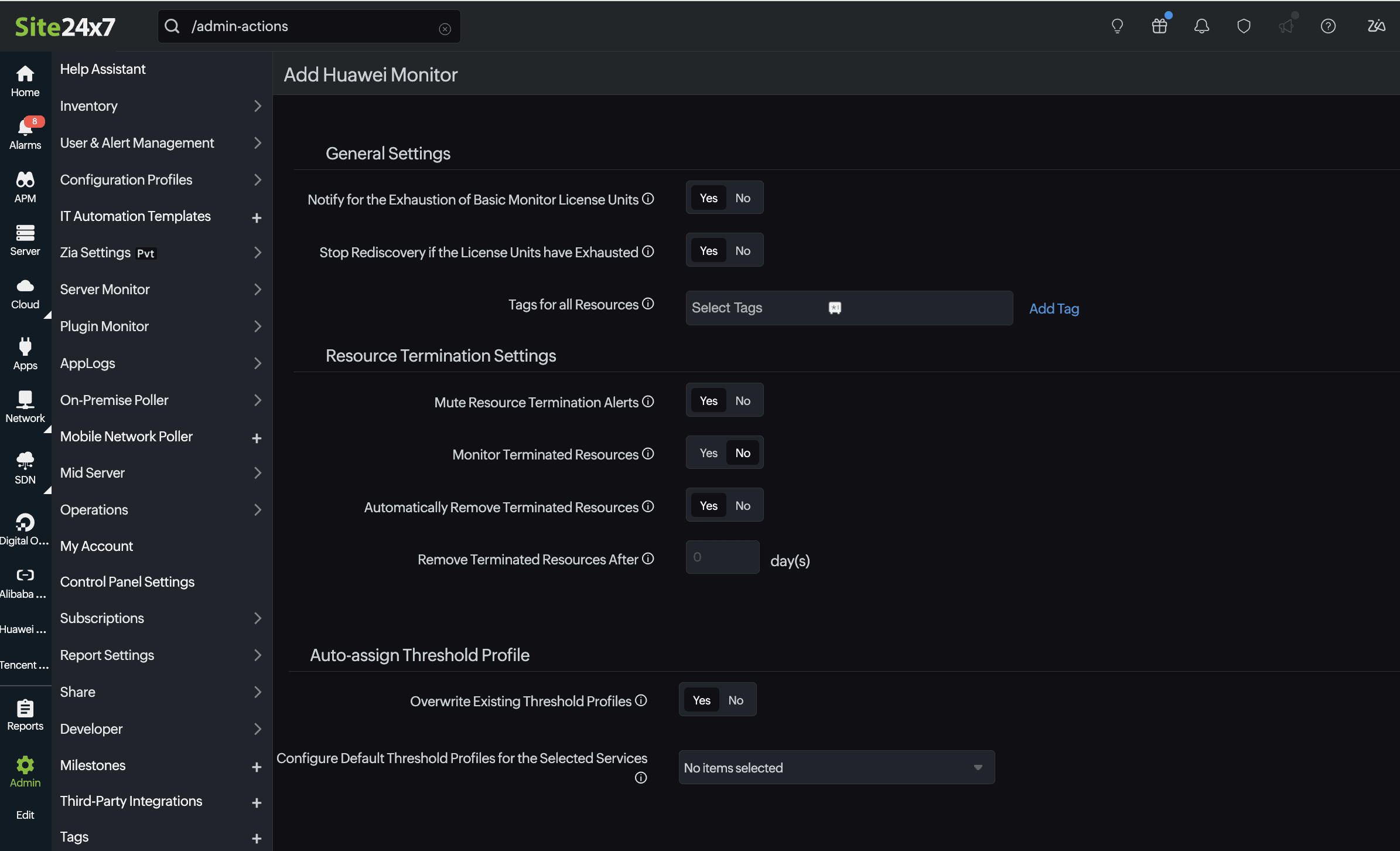1400x851 pixels.
Task: Expand the Configuration Profiles submenu
Action: tap(125, 179)
